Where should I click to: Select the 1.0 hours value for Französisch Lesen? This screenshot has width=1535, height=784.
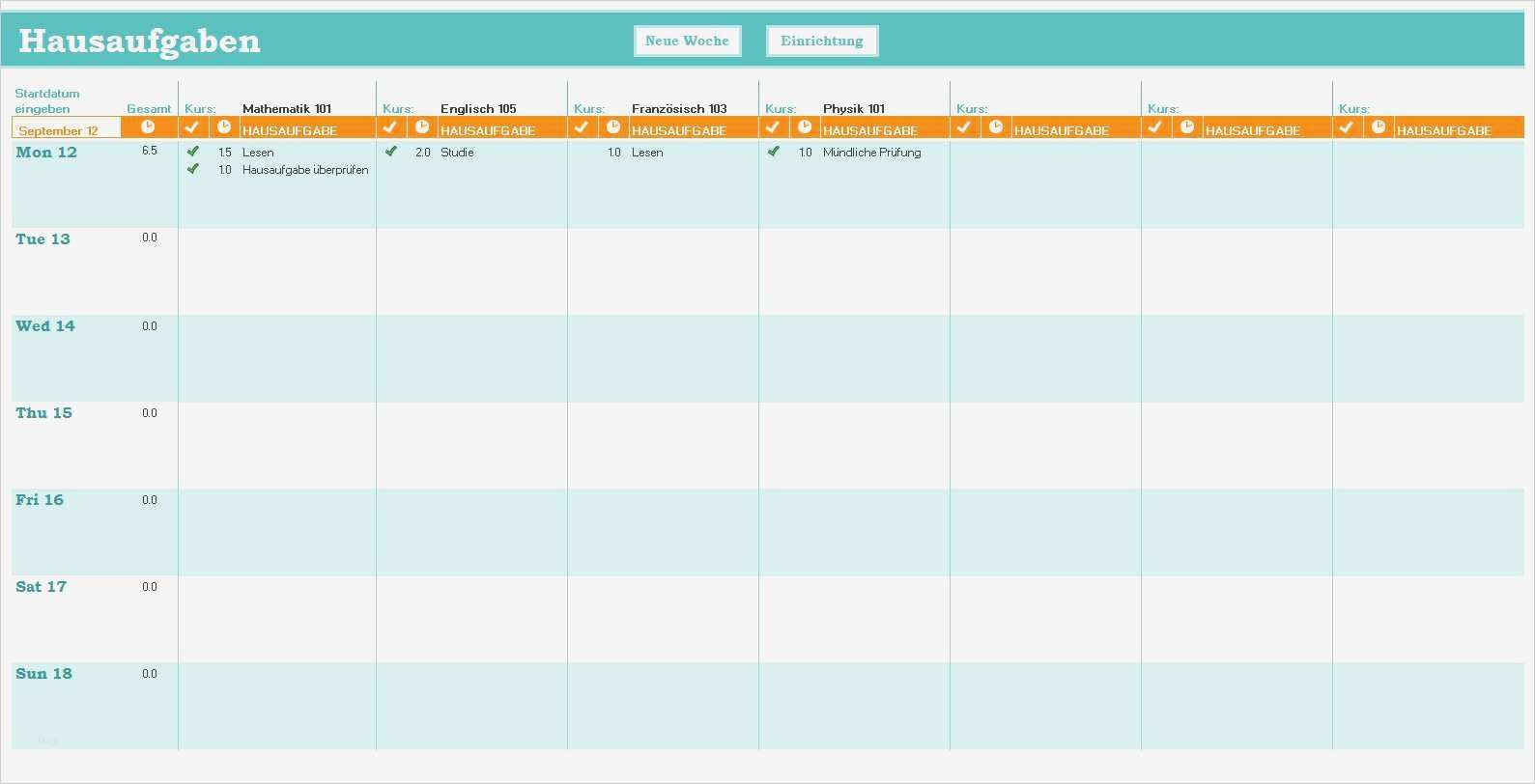pyautogui.click(x=614, y=153)
